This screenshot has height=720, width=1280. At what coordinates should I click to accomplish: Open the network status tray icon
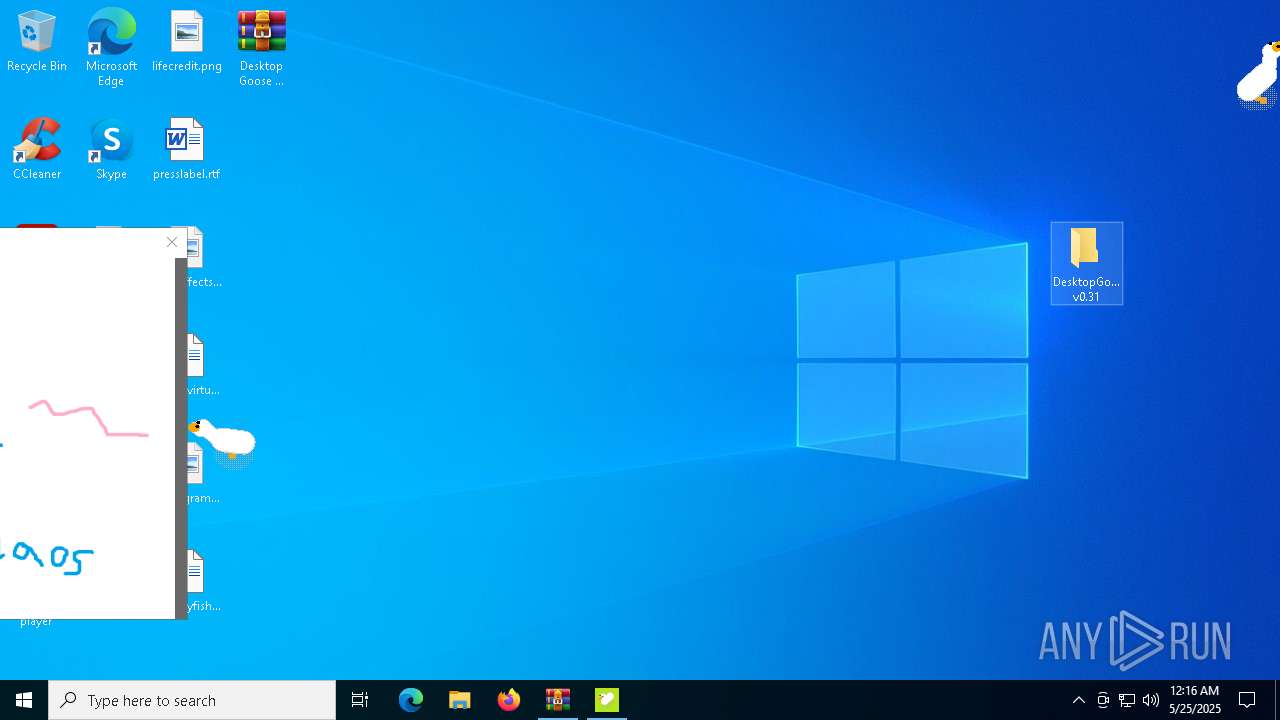coord(1127,700)
